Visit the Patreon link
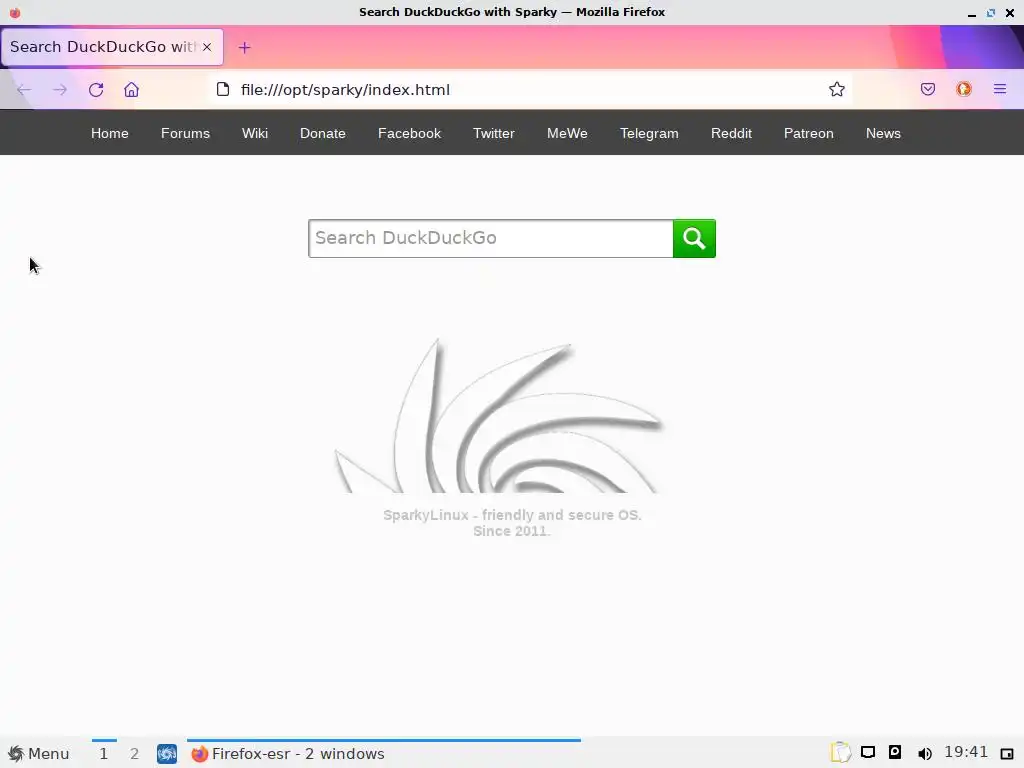Viewport: 1024px width, 768px height. click(x=808, y=133)
